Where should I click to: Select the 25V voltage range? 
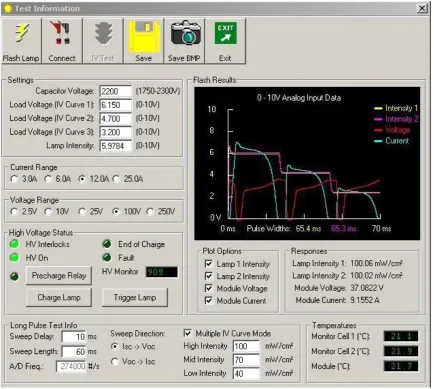tap(82, 212)
